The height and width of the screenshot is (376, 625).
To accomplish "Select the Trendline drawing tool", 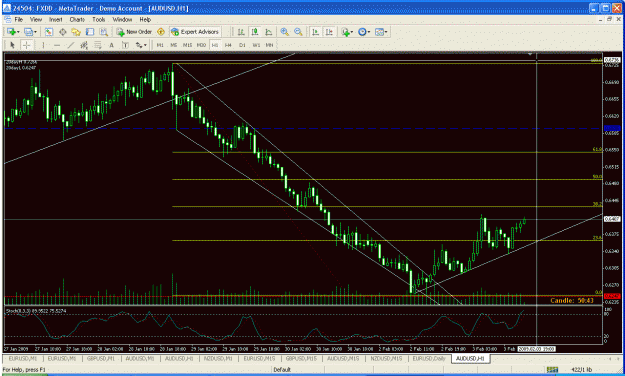I will (71, 45).
